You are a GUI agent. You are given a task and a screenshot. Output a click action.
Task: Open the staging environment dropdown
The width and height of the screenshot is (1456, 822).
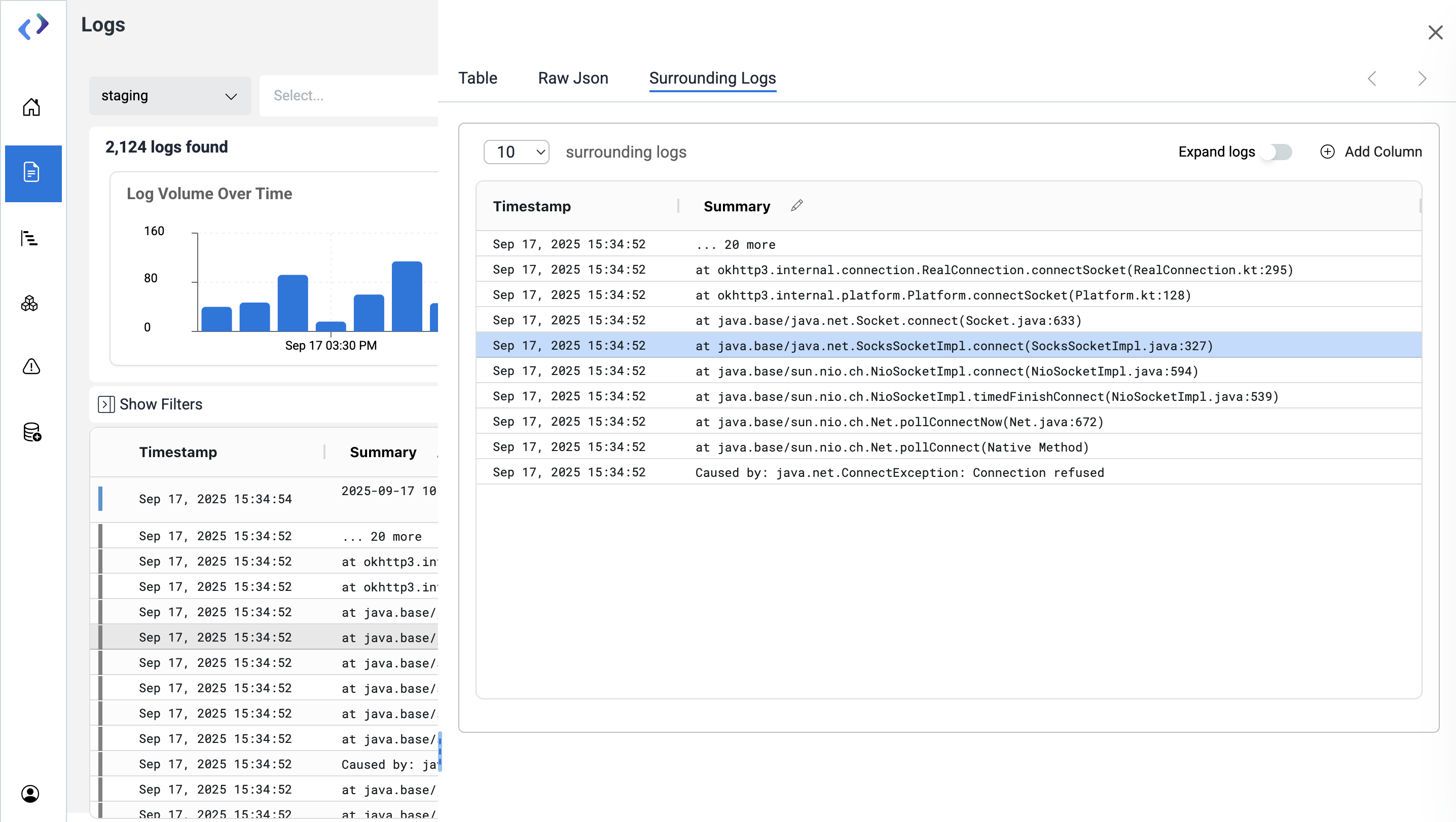coord(169,96)
